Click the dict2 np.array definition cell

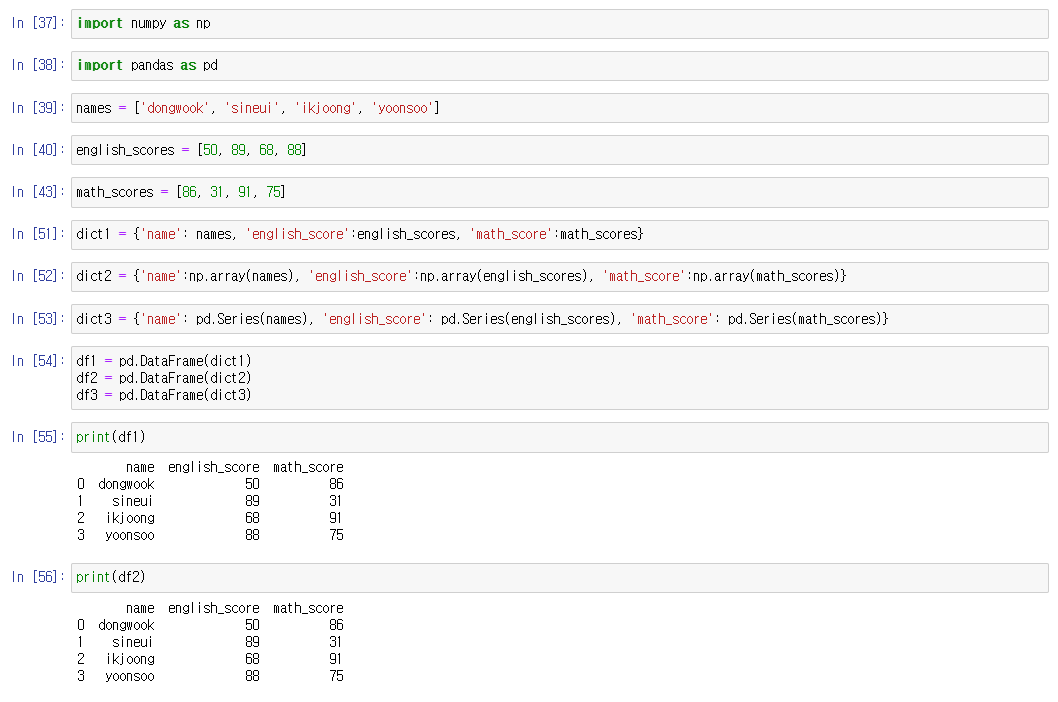(559, 277)
